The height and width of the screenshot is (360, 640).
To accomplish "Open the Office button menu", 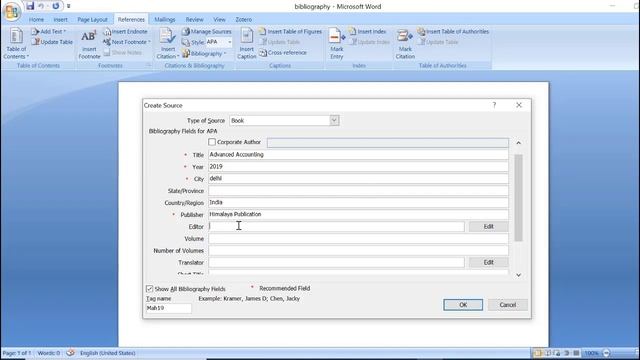I will point(11,11).
